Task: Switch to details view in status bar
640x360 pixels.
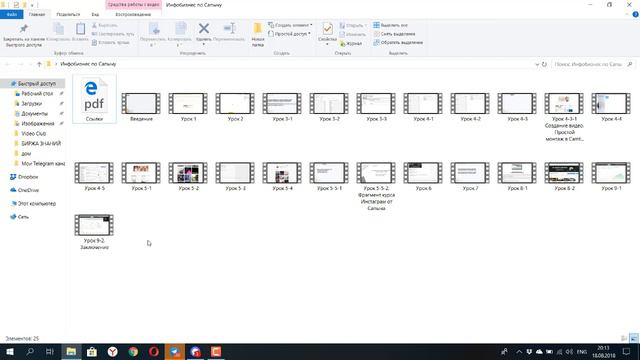Action: point(624,338)
